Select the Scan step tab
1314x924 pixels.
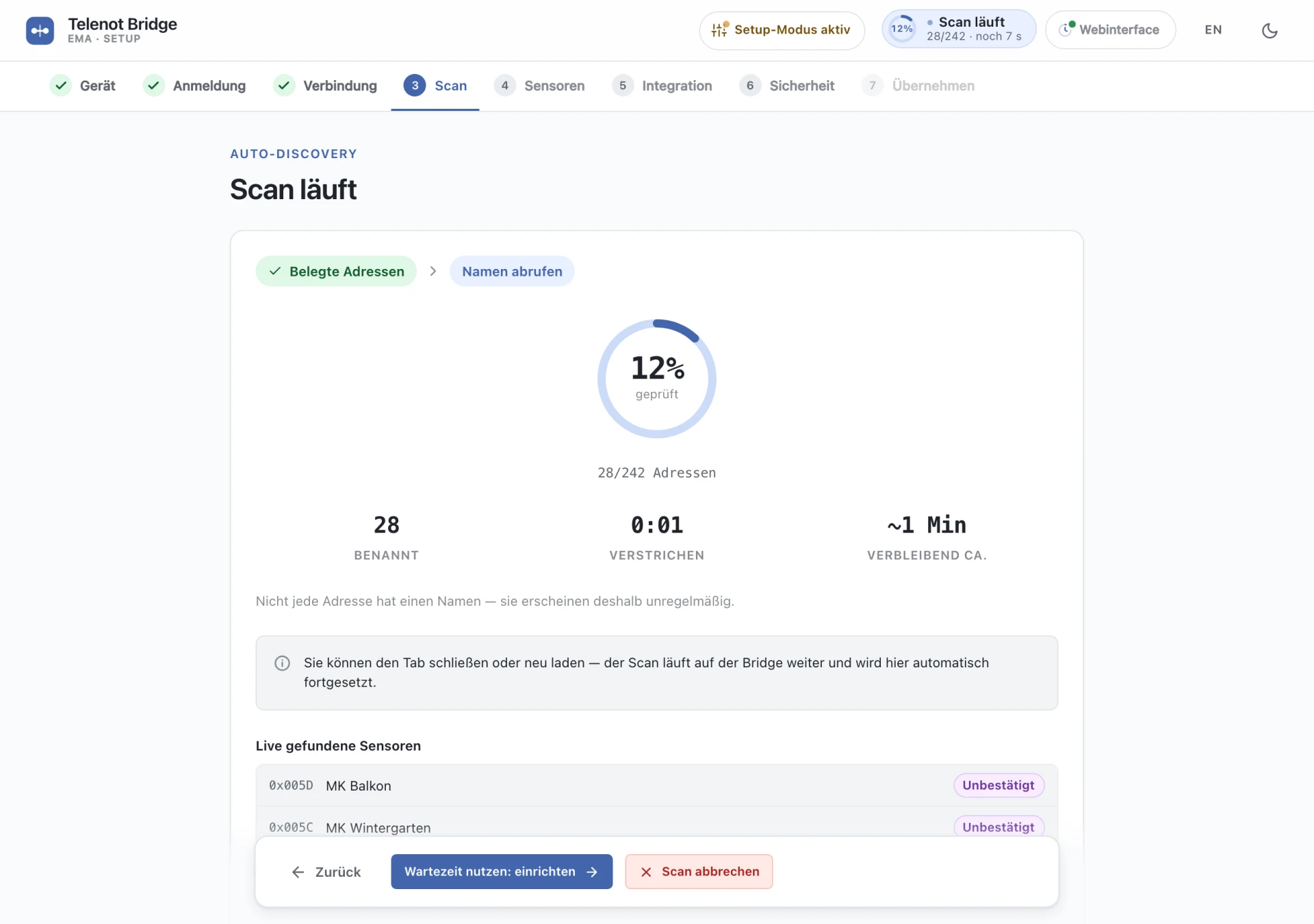435,86
